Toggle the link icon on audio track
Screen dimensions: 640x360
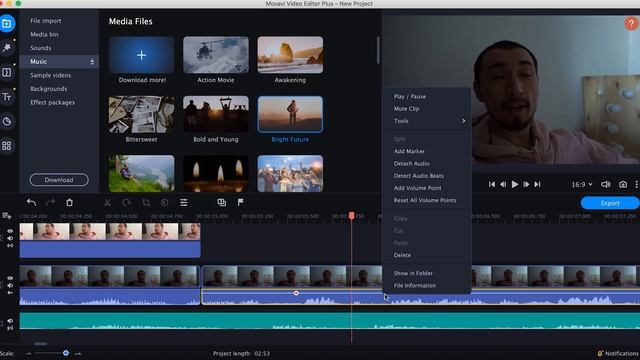tap(10, 328)
